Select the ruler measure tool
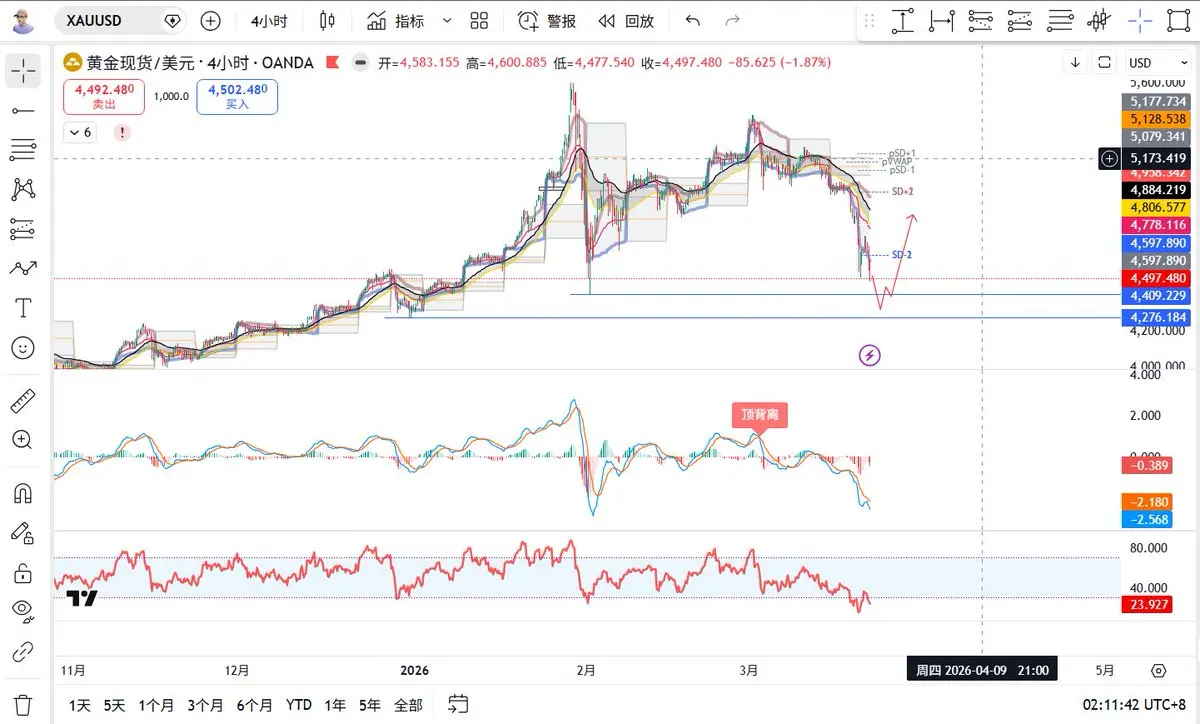This screenshot has height=724, width=1200. 24,401
